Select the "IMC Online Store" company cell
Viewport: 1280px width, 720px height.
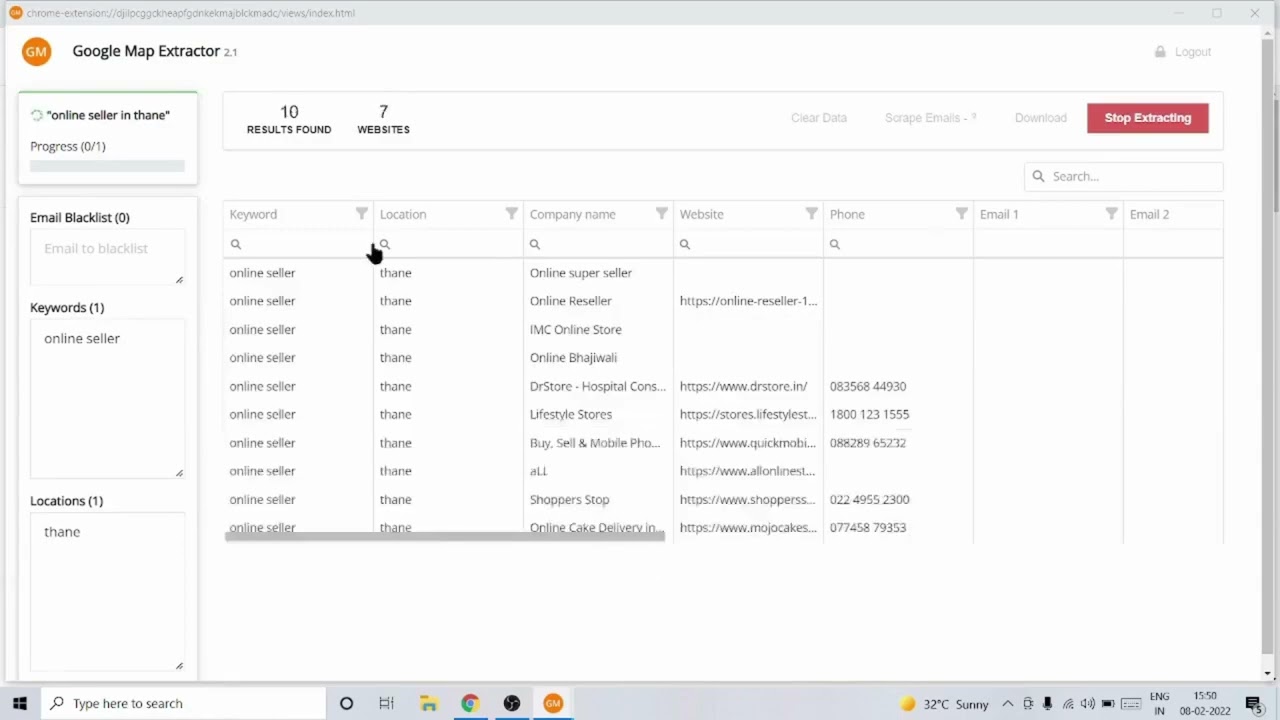tap(598, 329)
